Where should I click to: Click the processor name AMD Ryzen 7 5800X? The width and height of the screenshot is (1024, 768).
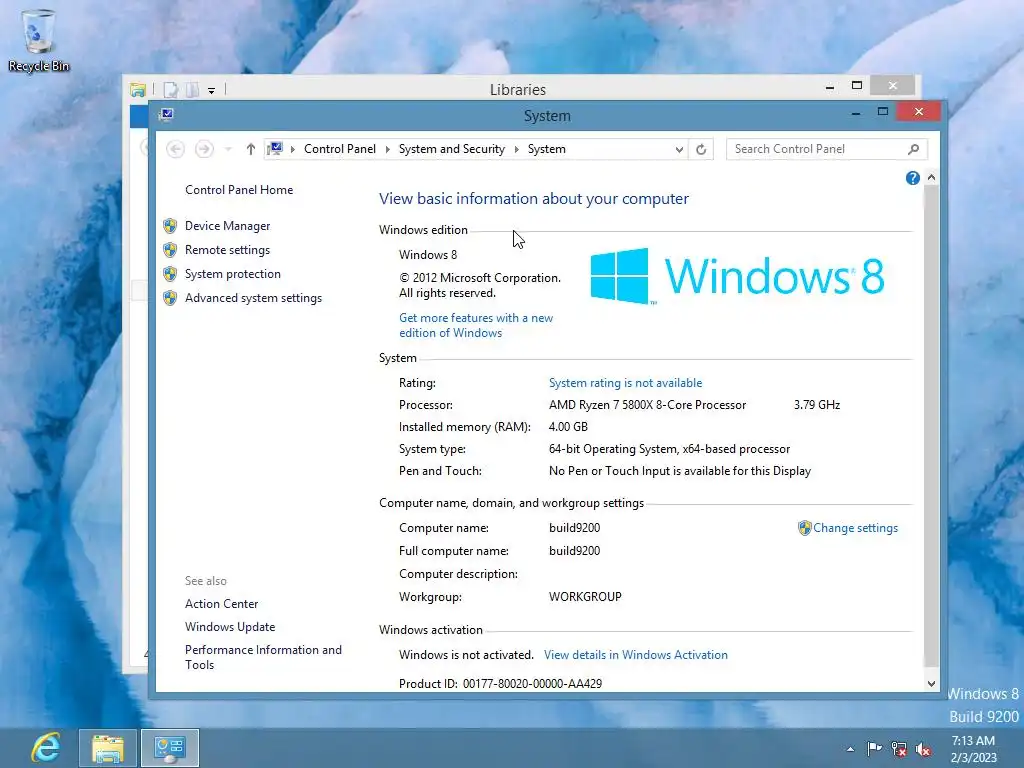point(647,405)
